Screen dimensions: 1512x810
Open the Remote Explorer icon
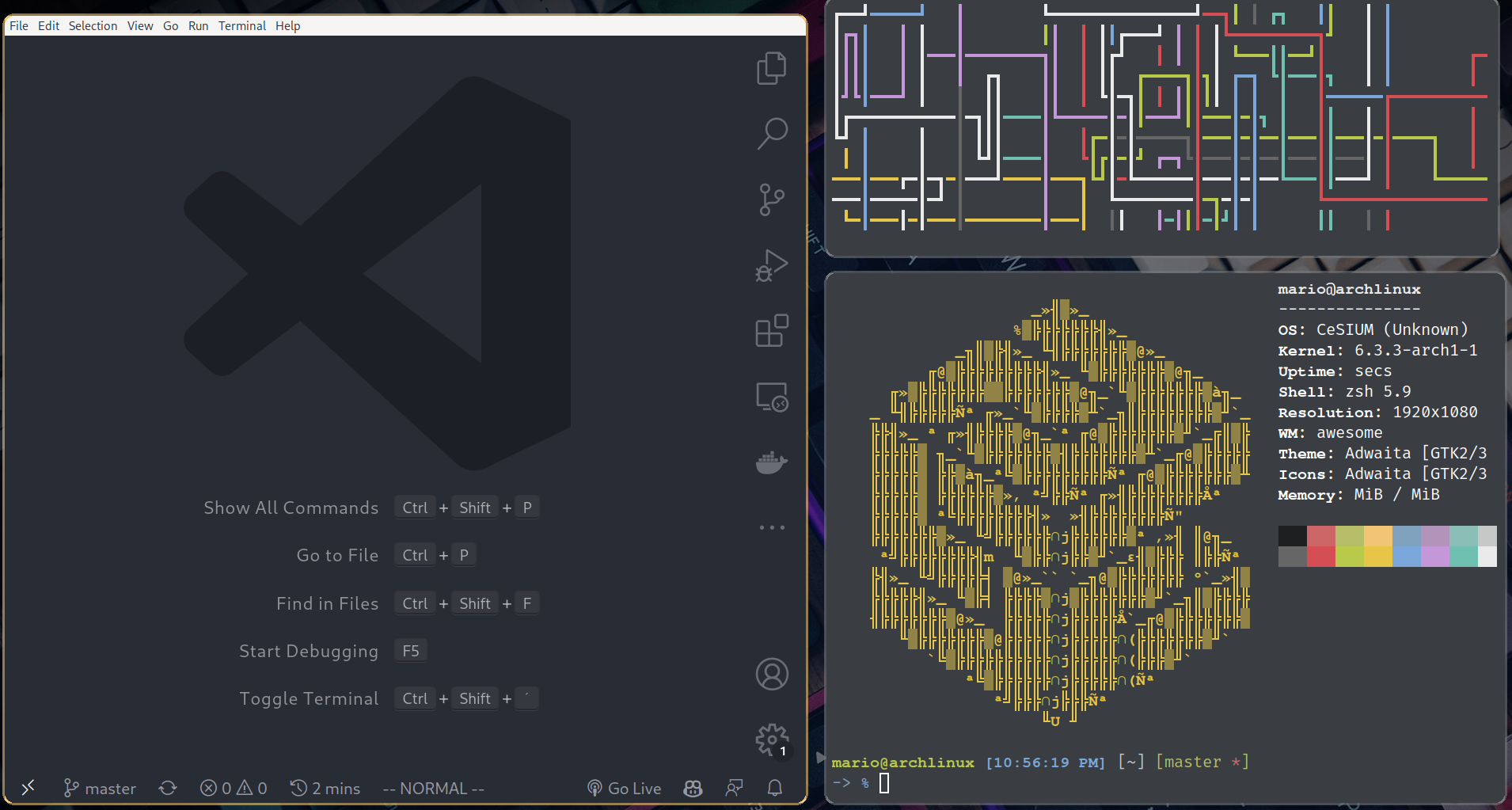[772, 397]
